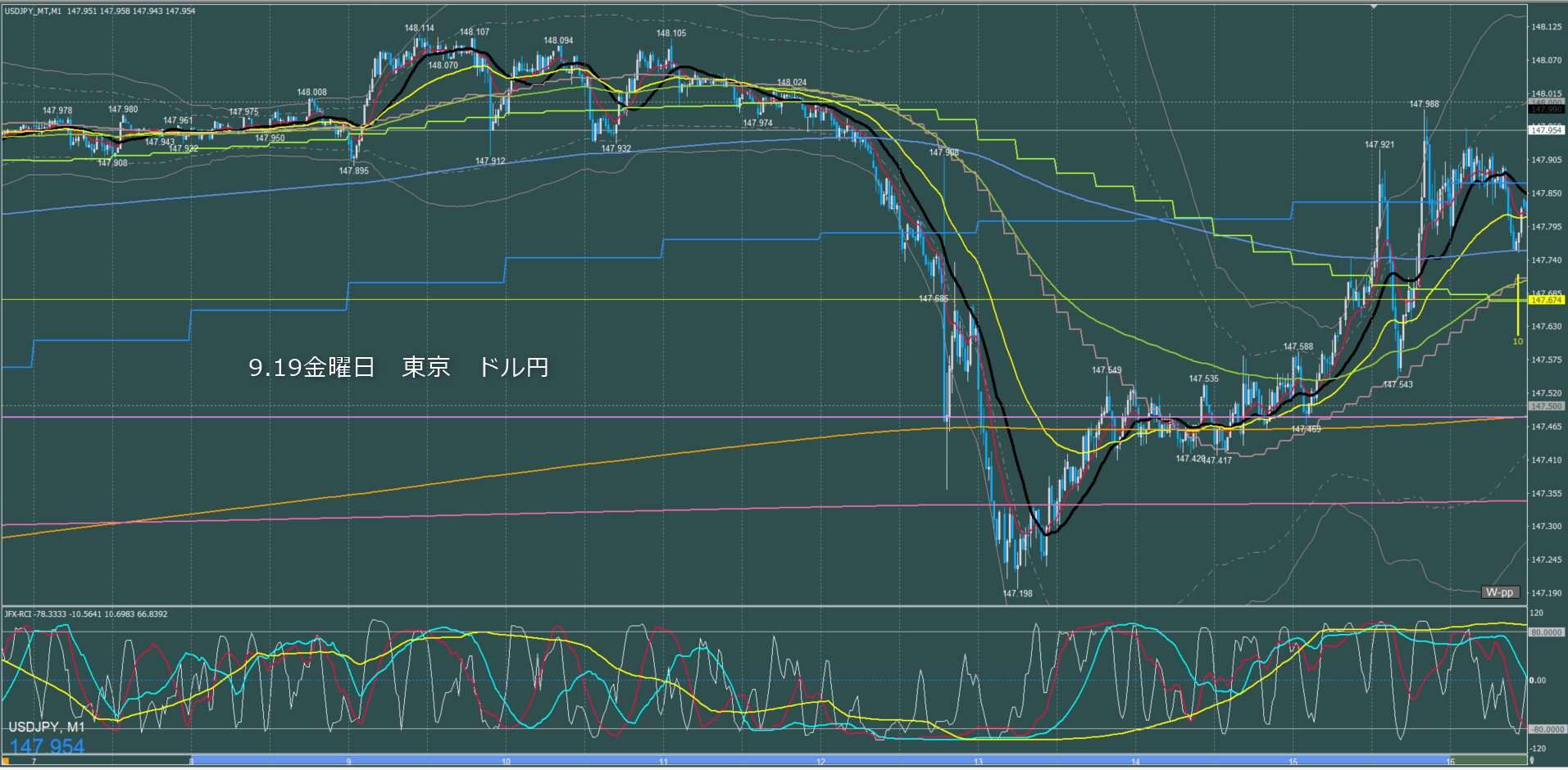
Task: Click the USDJPY, M1 watermark label
Action: click(47, 727)
